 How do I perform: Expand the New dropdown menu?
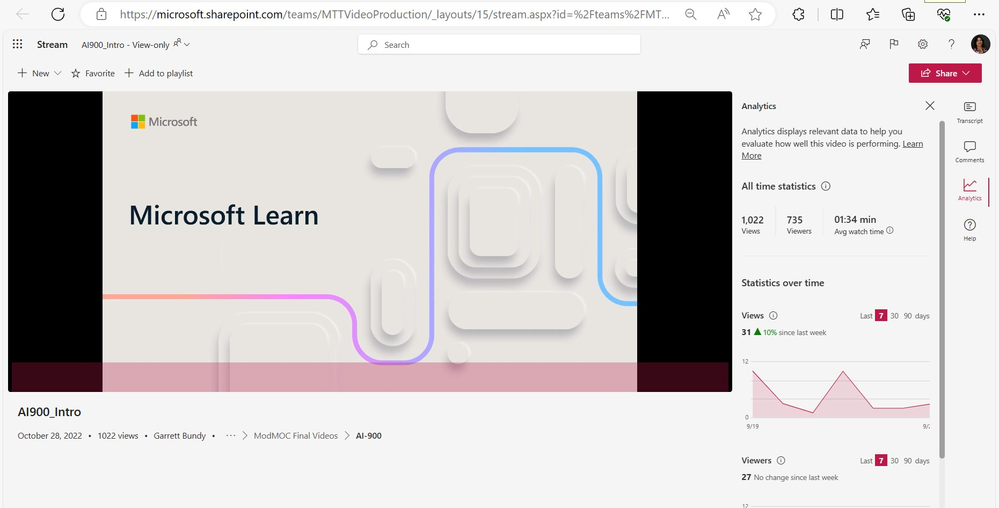(40, 73)
